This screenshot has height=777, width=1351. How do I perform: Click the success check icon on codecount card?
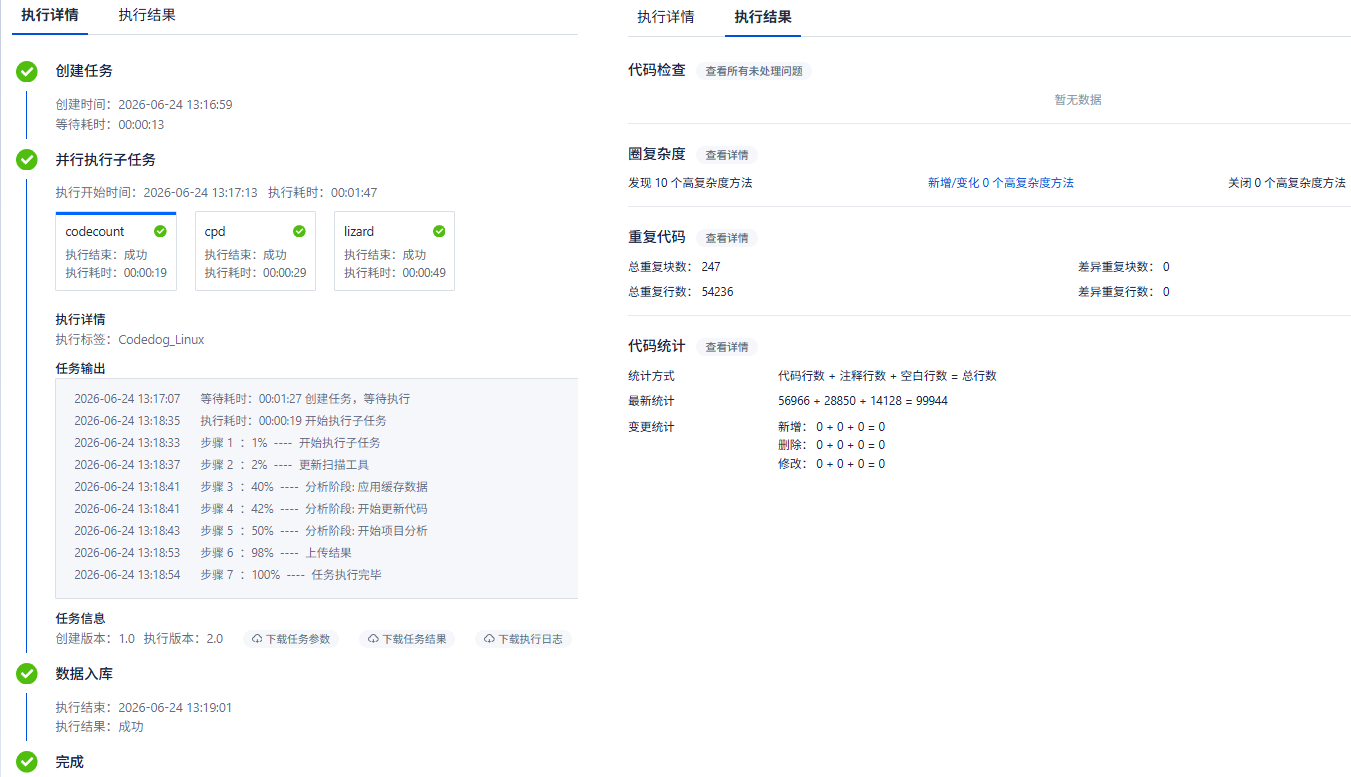pyautogui.click(x=160, y=231)
